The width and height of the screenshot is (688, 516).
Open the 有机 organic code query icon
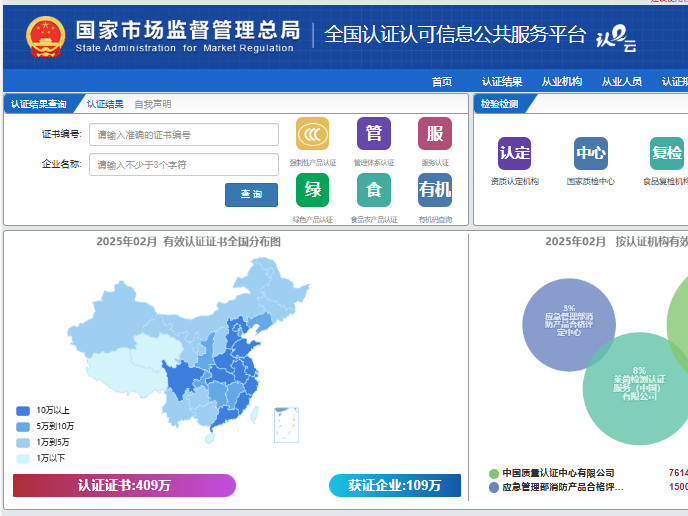(x=435, y=190)
